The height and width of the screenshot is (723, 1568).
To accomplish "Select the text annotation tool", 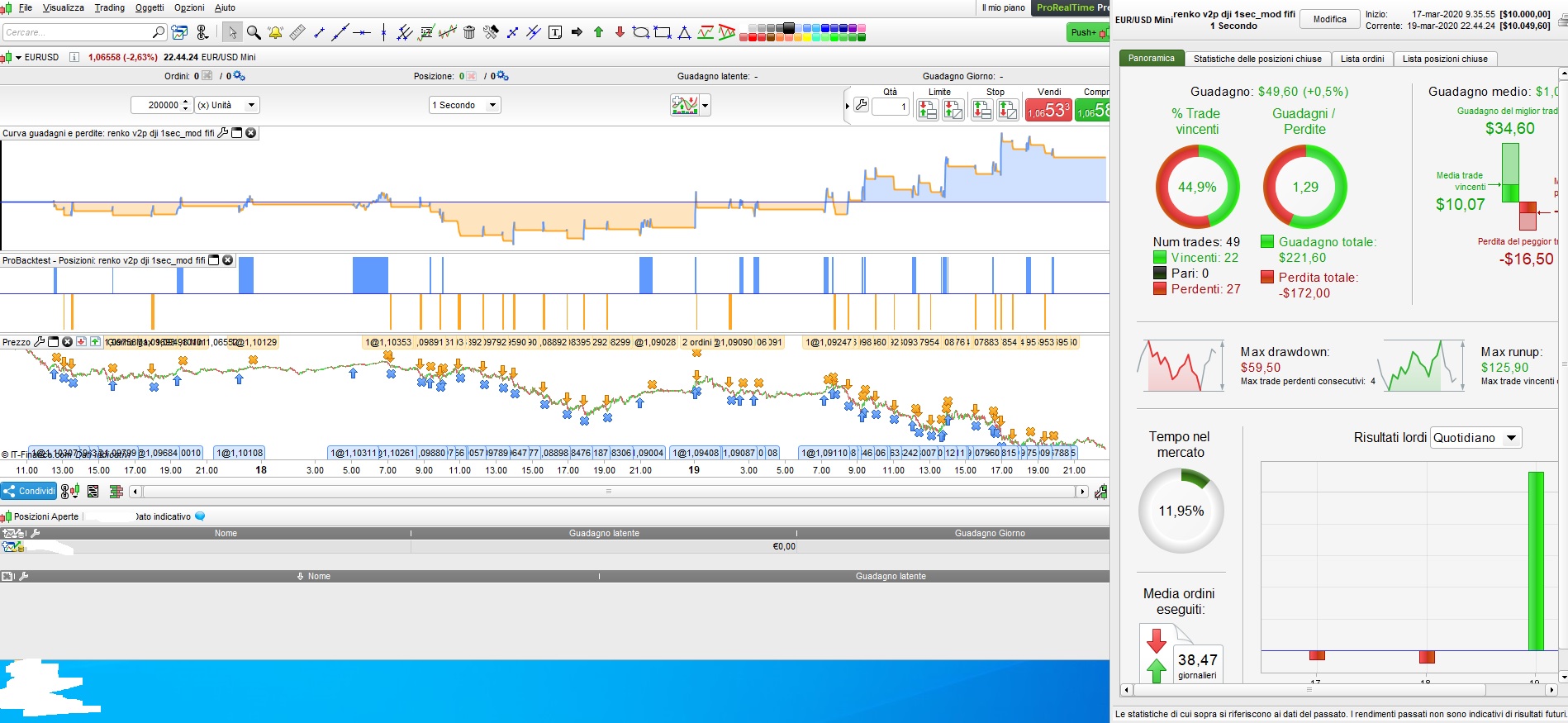I will point(555,32).
